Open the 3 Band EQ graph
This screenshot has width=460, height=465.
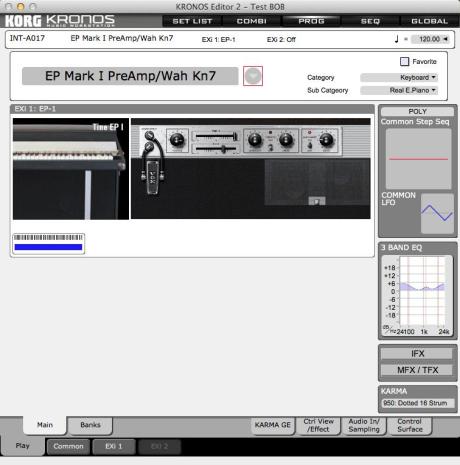pos(417,295)
